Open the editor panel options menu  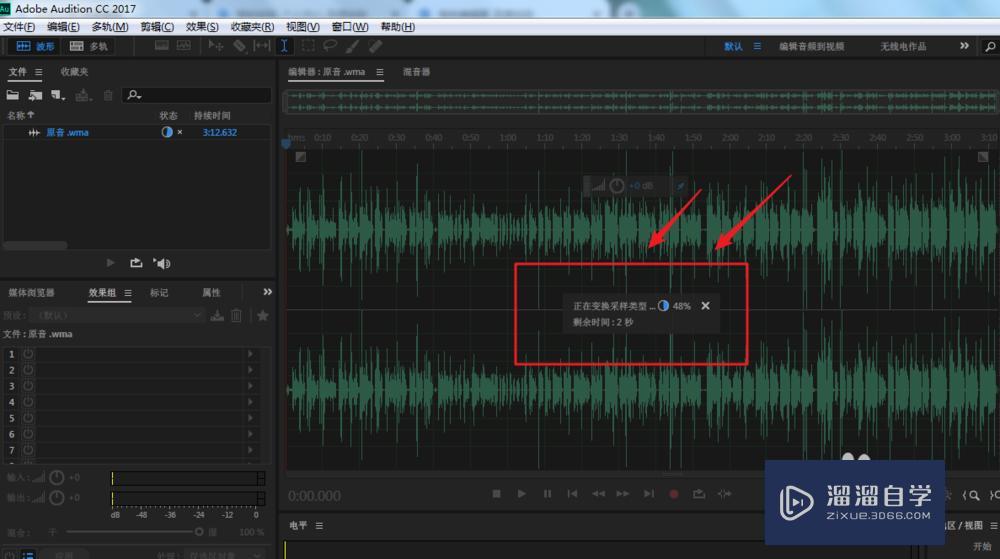coord(379,72)
